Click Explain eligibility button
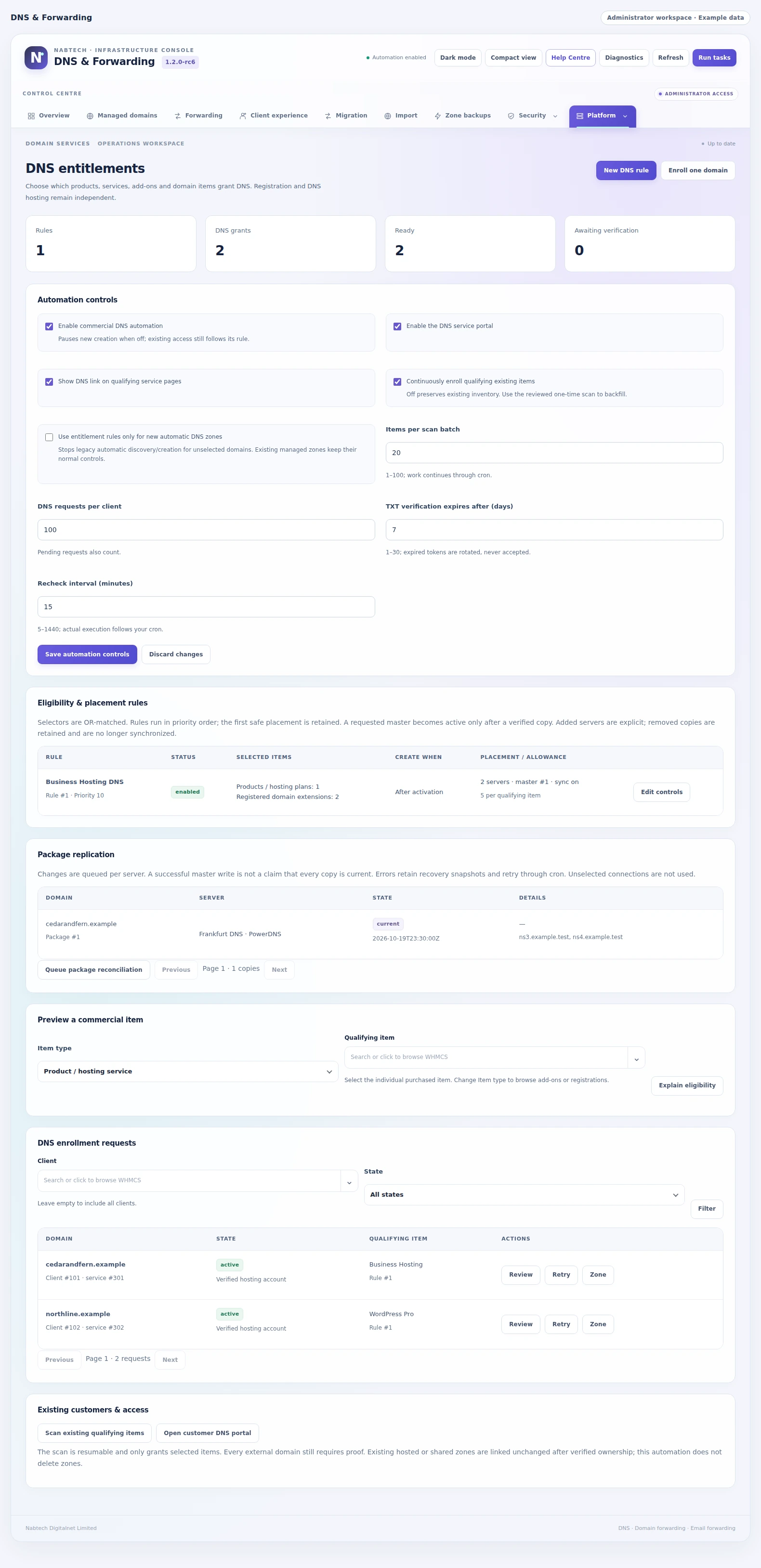The image size is (761, 1568). click(x=687, y=1085)
